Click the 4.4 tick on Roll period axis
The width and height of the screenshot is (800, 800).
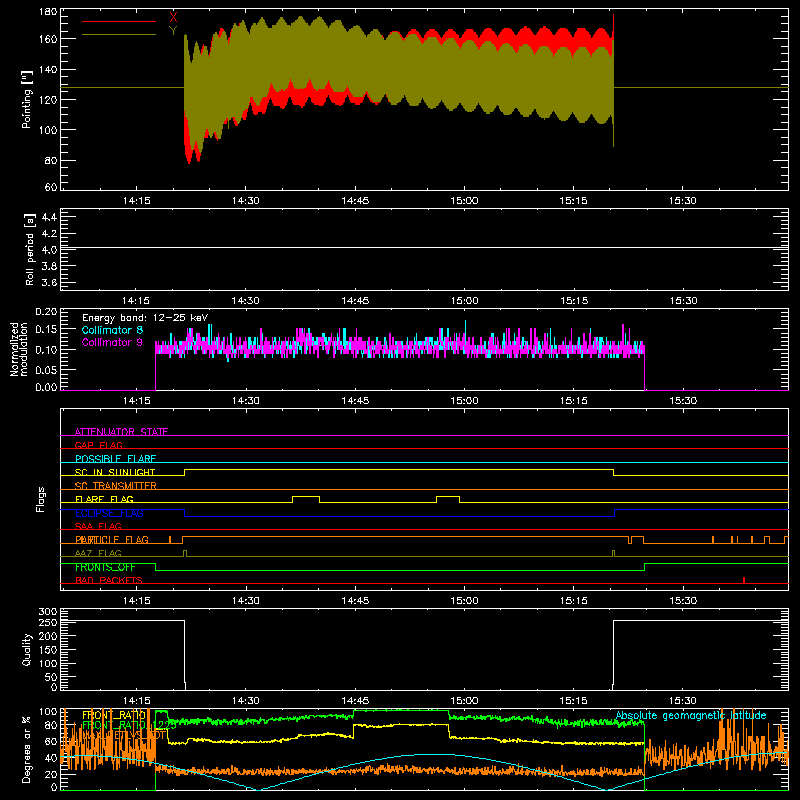[49, 217]
